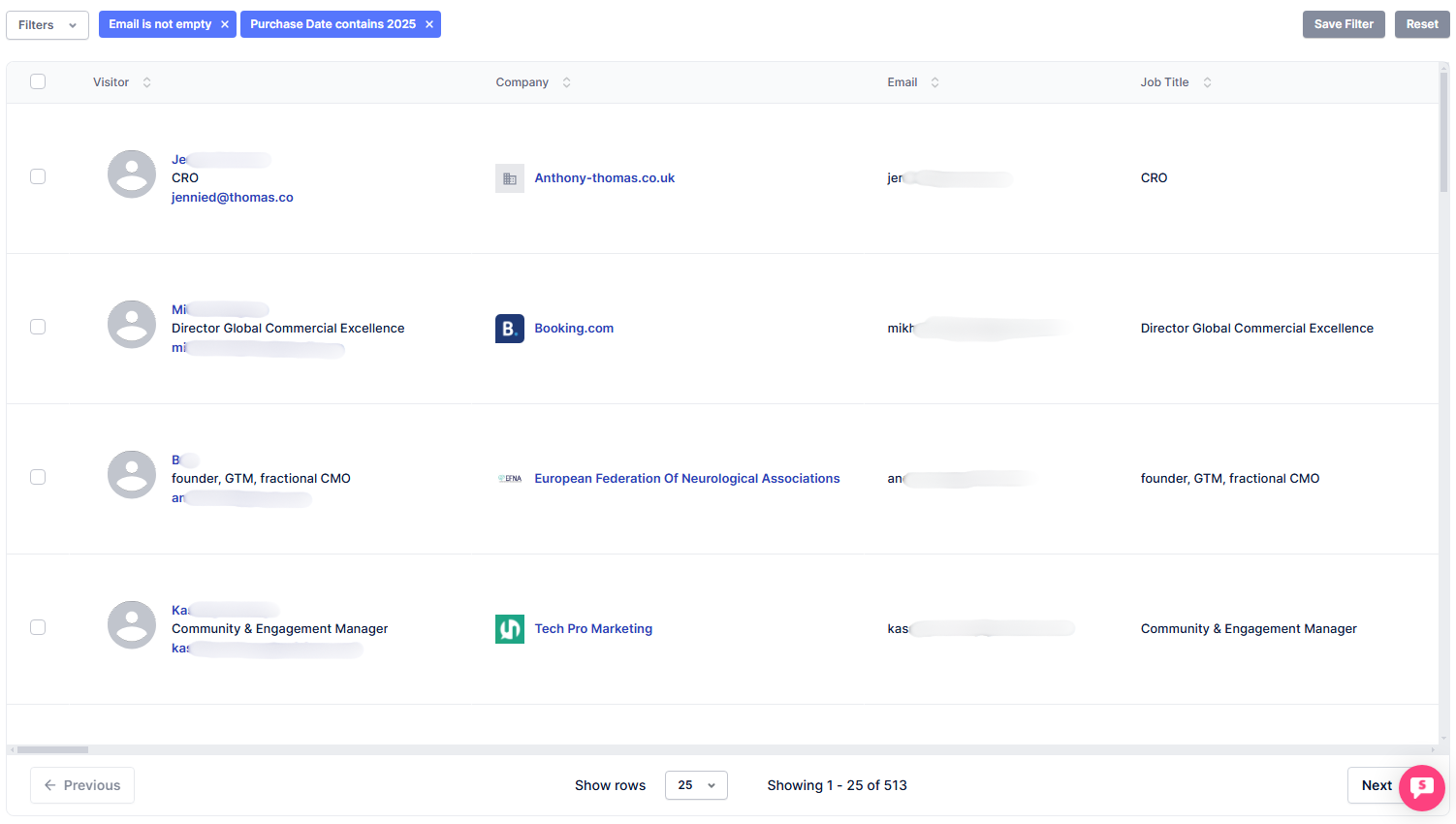Select the Anthony-thomas.co.uk row checkbox
Viewport: 1456px width, 824px height.
click(38, 176)
